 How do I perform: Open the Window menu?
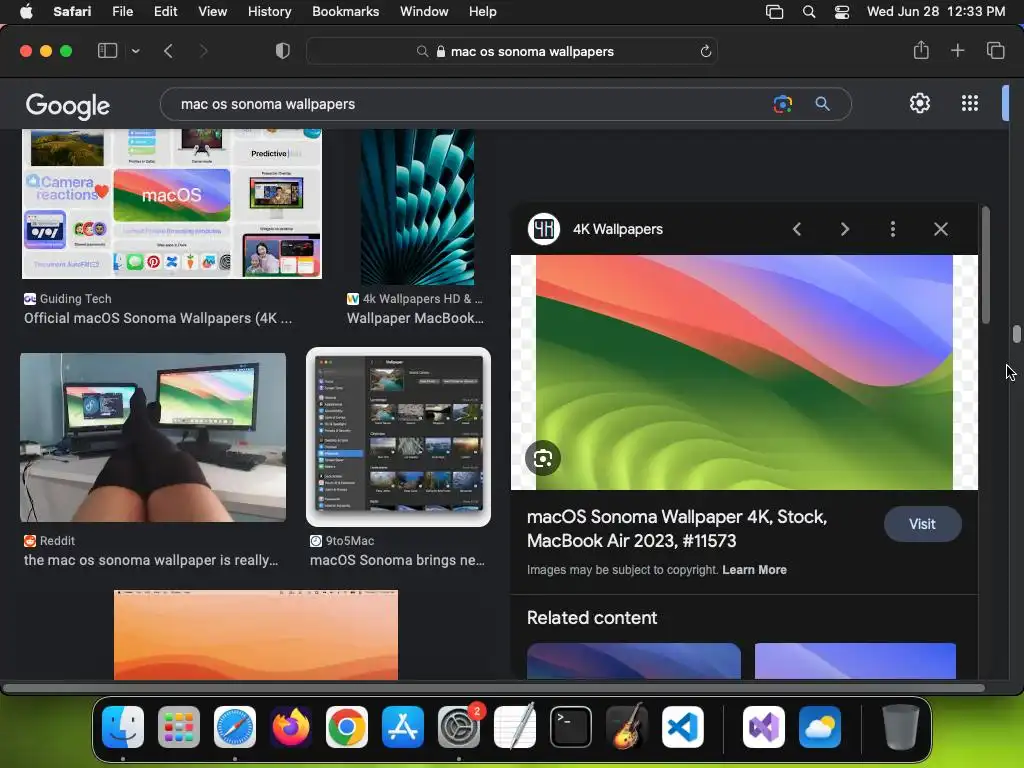424,12
